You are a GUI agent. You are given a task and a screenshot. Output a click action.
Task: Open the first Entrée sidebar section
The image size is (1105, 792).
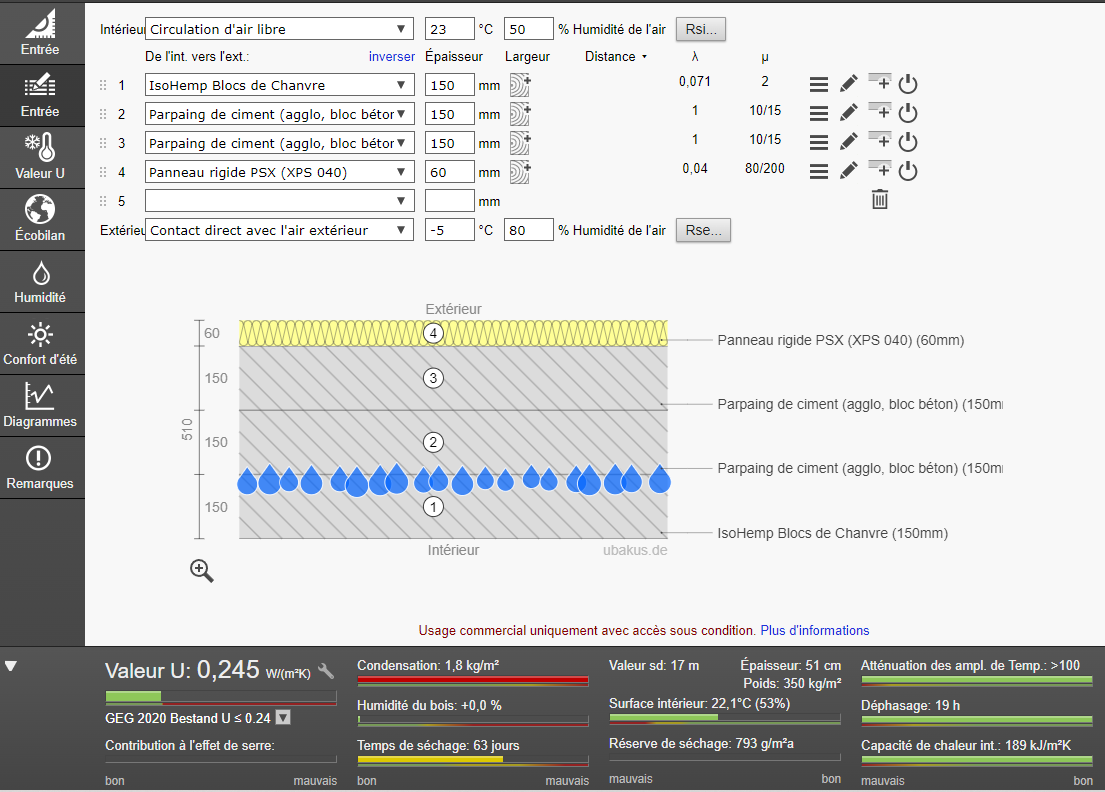point(40,32)
